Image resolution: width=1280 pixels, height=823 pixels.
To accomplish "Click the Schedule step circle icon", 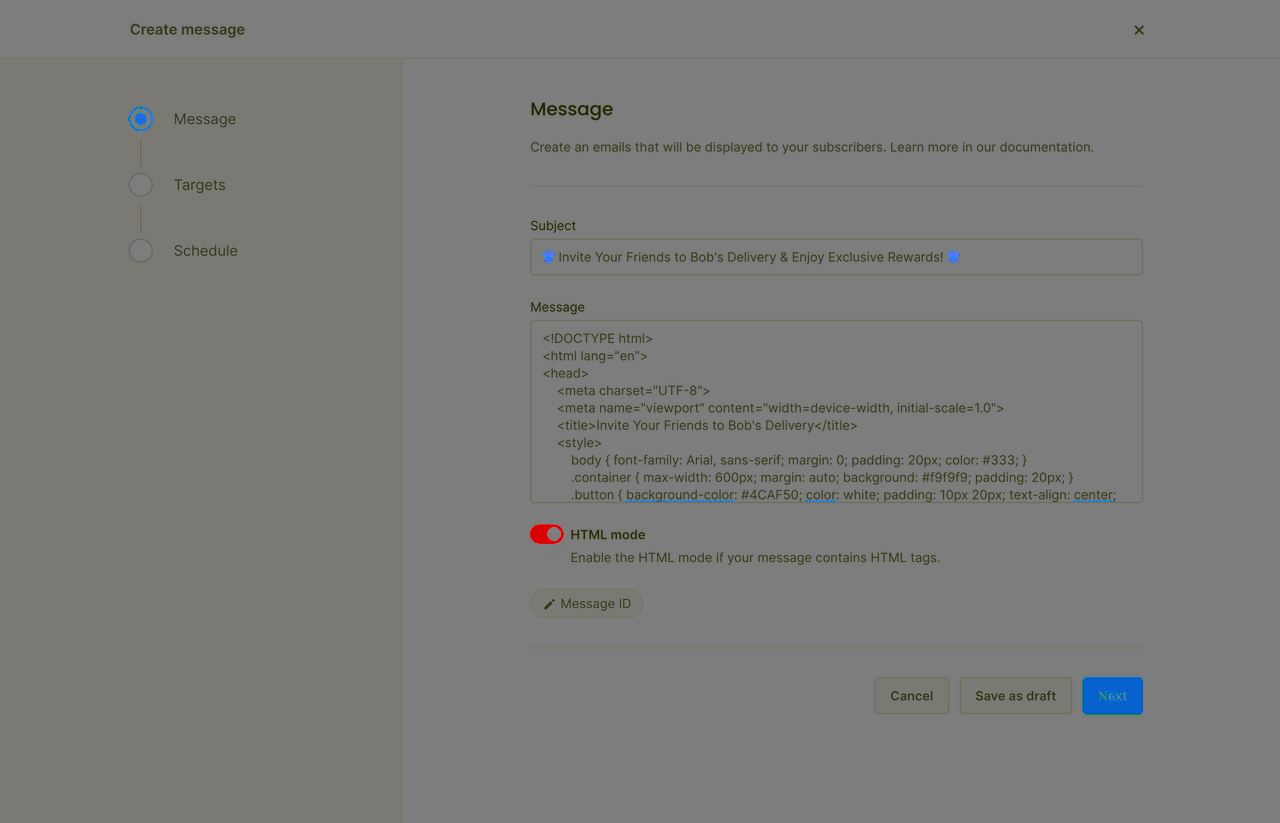I will pos(140,250).
